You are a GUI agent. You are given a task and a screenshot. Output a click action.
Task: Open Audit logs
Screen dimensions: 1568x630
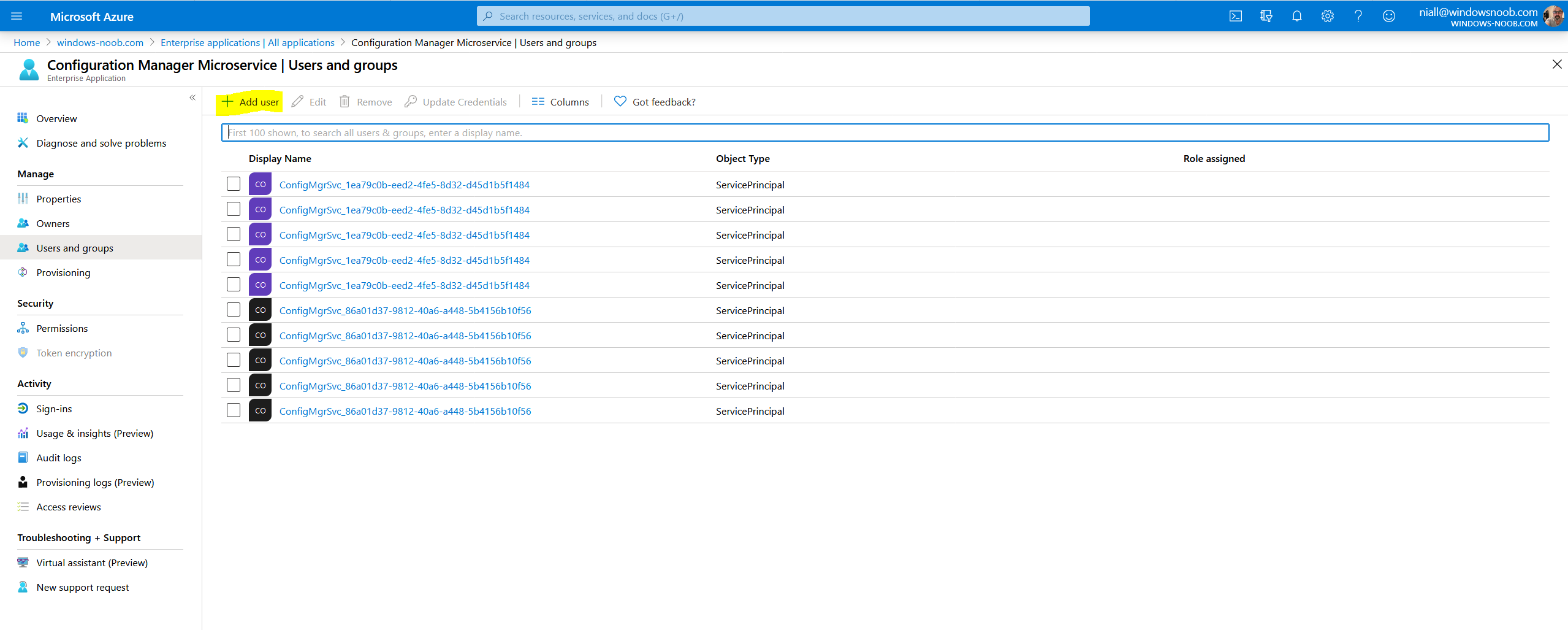click(x=58, y=458)
